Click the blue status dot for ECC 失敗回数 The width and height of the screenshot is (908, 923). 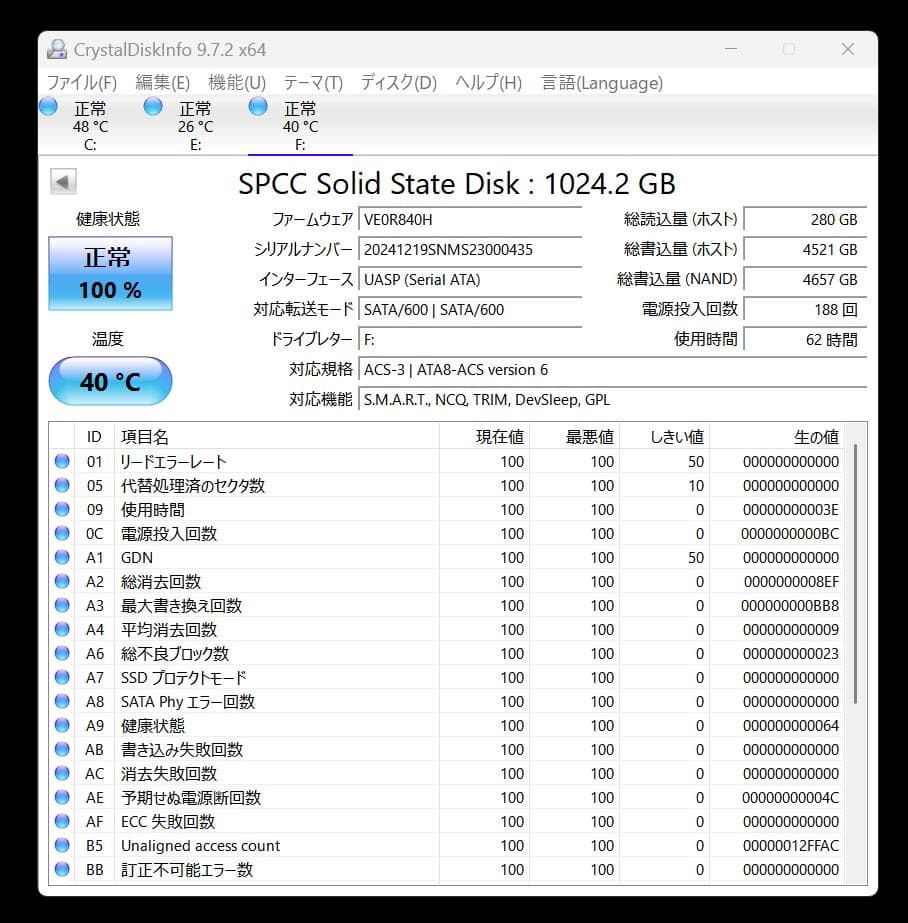pyautogui.click(x=62, y=821)
